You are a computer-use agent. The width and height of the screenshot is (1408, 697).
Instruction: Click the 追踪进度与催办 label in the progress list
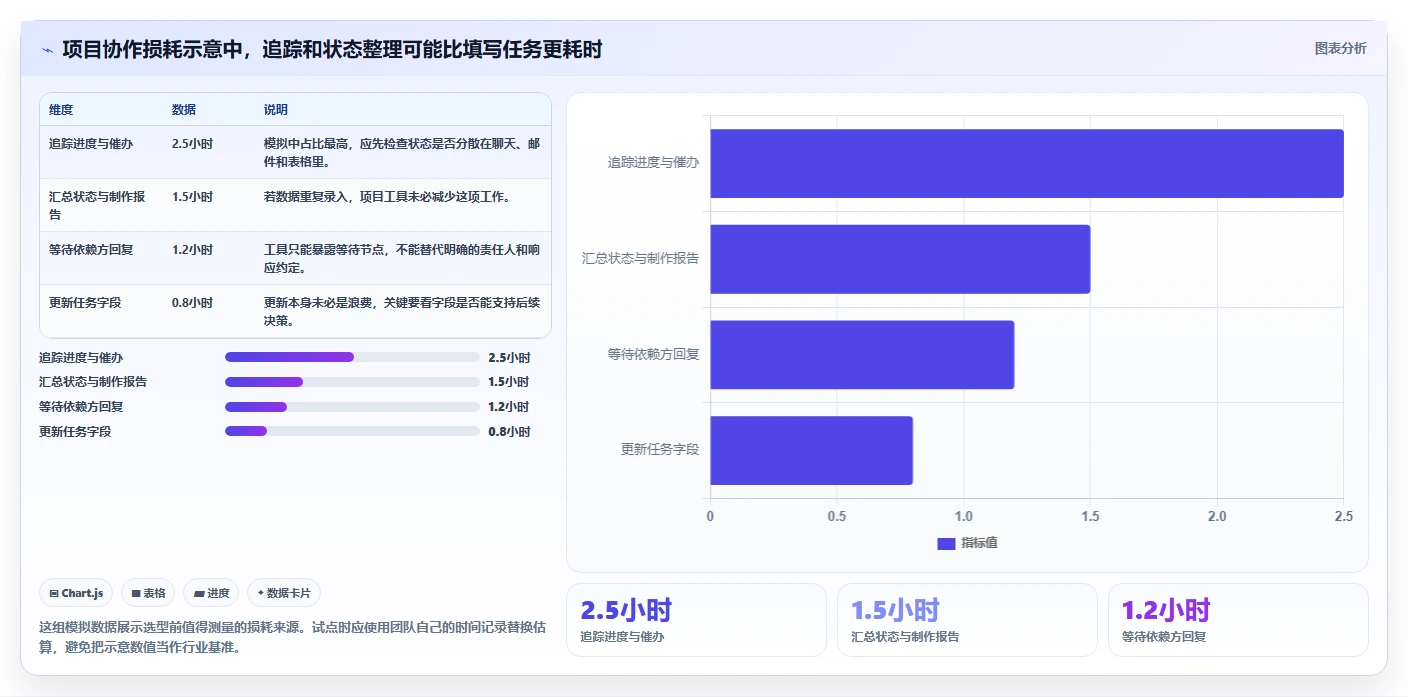tap(81, 358)
